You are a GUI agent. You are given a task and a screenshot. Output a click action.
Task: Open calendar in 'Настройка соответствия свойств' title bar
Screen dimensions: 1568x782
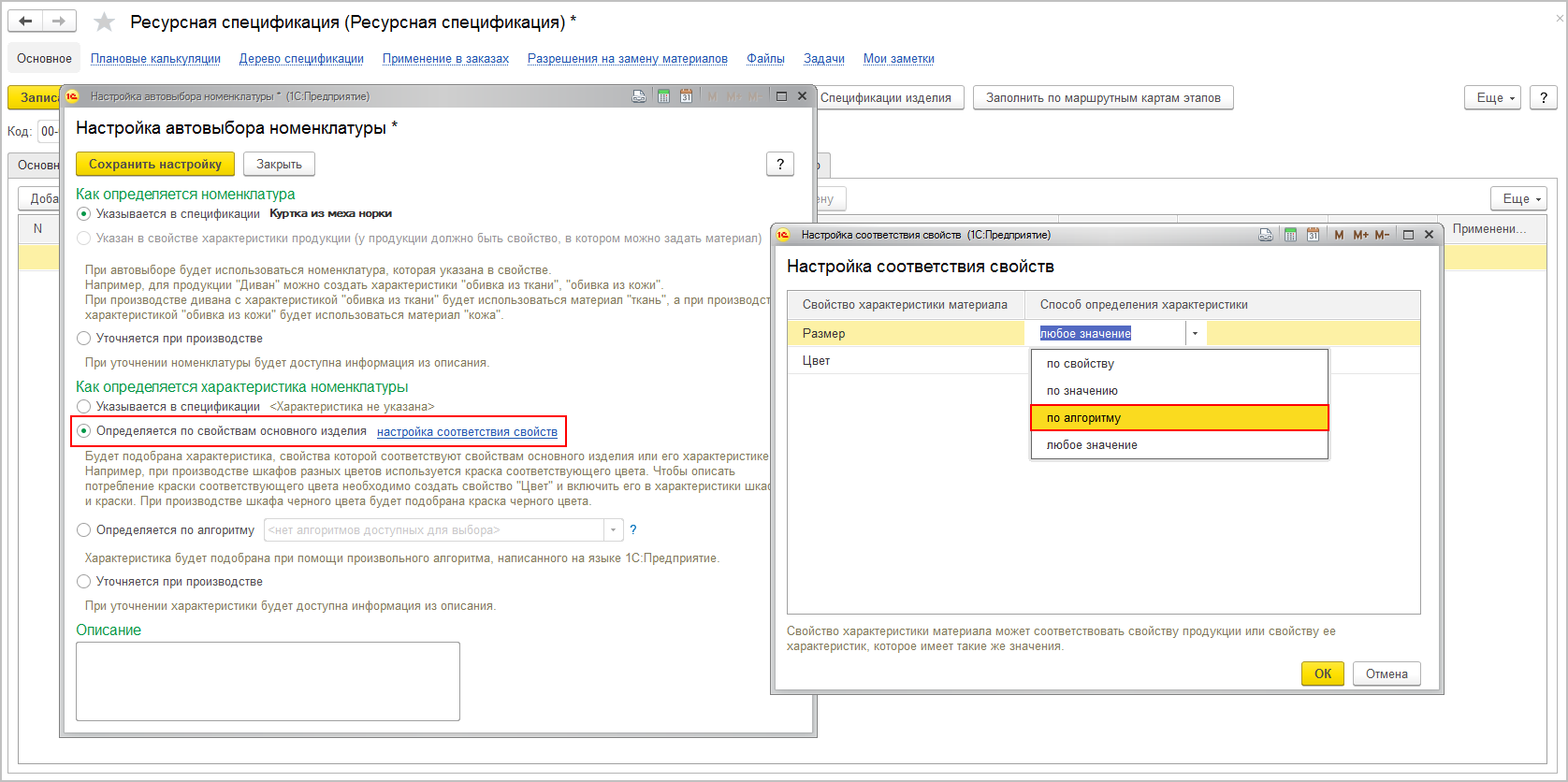tap(1313, 235)
